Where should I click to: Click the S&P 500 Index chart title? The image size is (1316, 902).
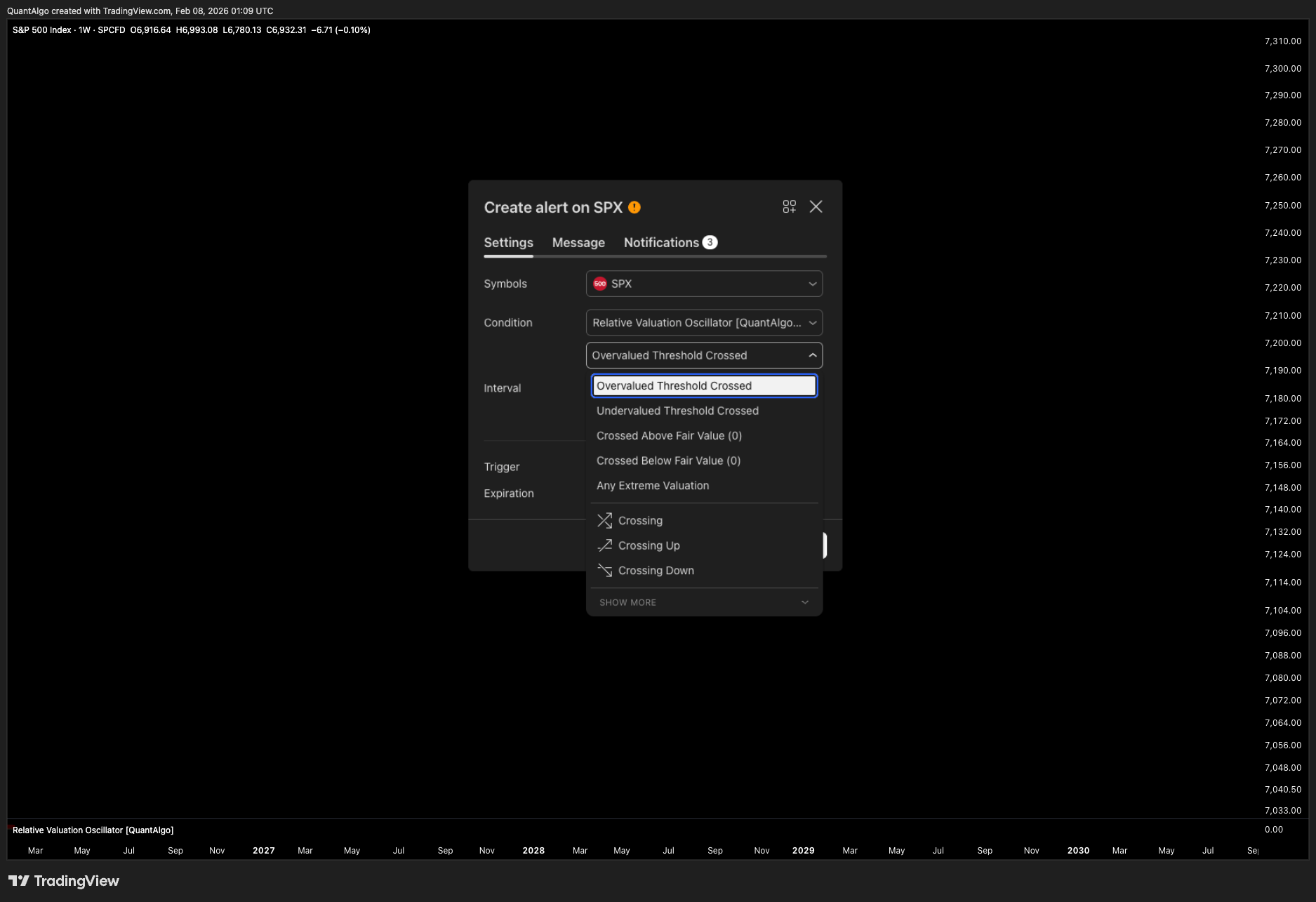point(42,30)
